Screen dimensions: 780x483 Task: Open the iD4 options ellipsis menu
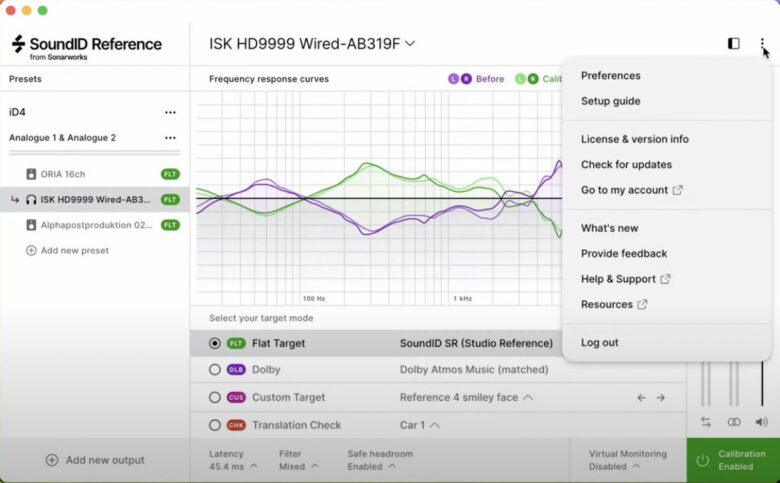pyautogui.click(x=170, y=112)
